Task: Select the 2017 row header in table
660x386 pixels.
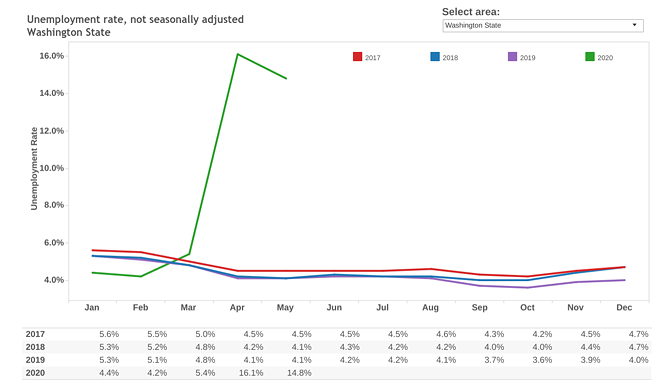Action: [35, 334]
